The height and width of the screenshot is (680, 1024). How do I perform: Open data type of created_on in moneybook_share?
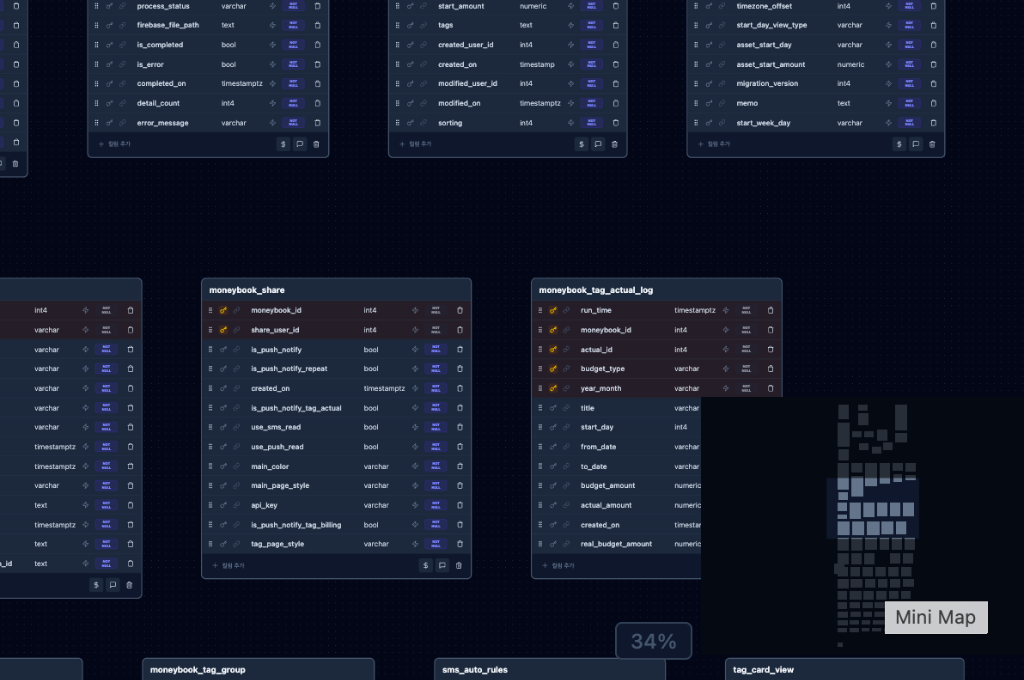click(384, 388)
